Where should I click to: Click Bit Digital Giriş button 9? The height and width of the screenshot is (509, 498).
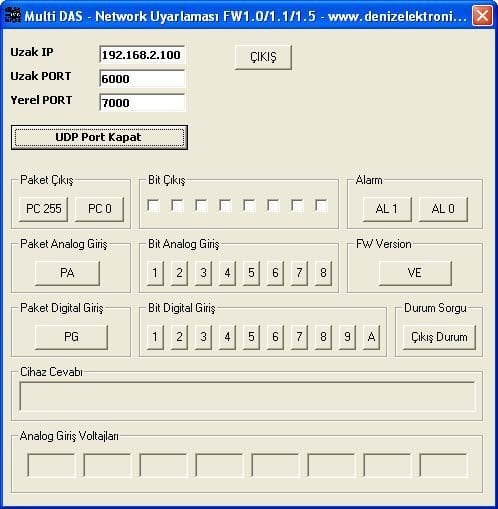point(347,337)
